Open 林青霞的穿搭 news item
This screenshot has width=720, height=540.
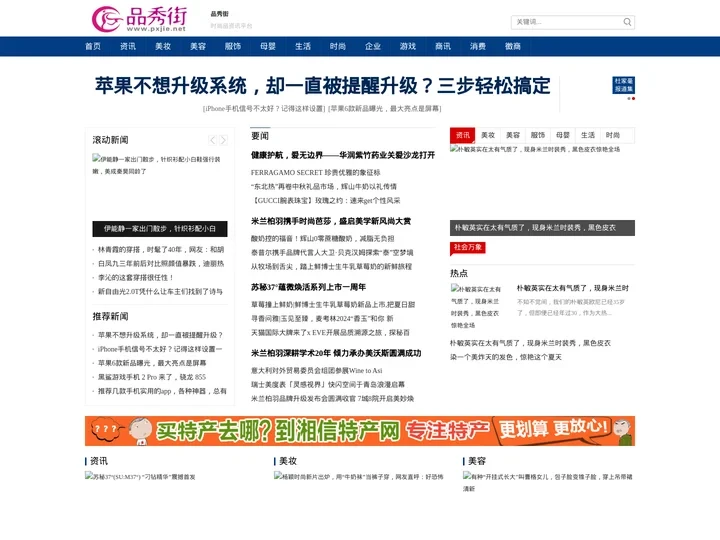pyautogui.click(x=161, y=250)
